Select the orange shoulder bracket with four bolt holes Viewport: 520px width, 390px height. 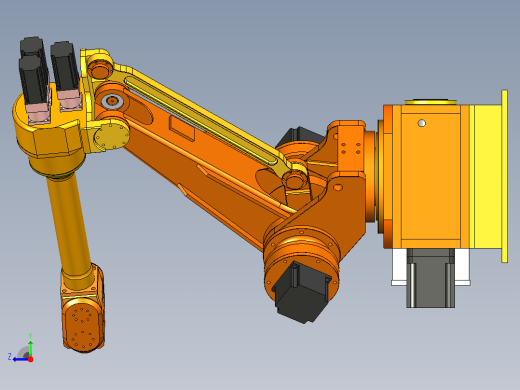point(350,148)
